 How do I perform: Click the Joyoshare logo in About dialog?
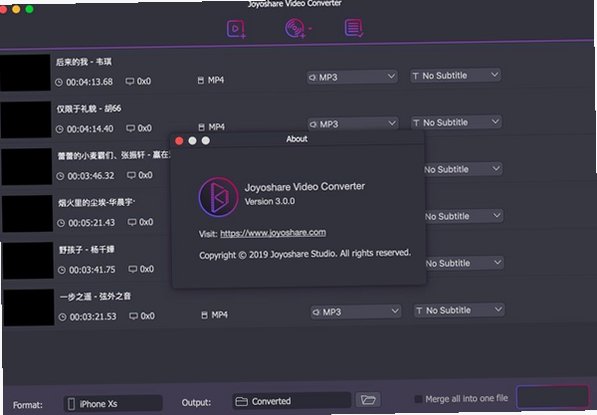tap(219, 197)
